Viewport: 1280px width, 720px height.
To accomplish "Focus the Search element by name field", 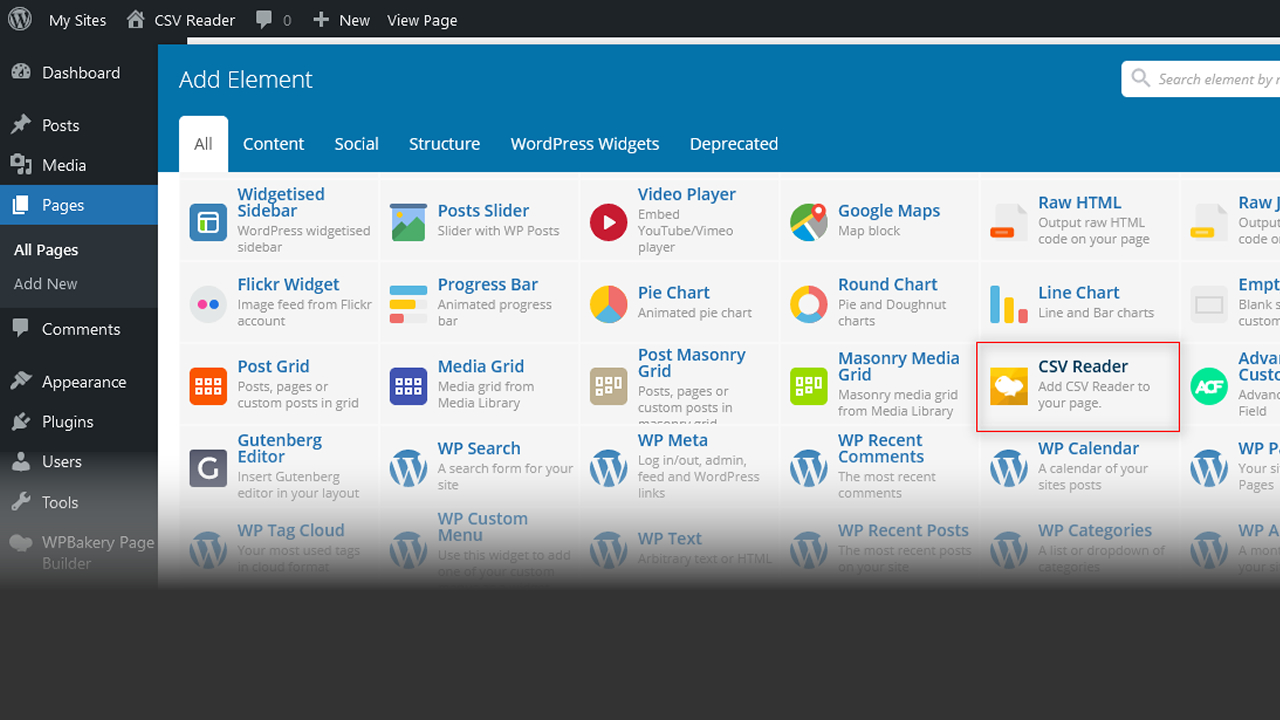I will point(1201,79).
